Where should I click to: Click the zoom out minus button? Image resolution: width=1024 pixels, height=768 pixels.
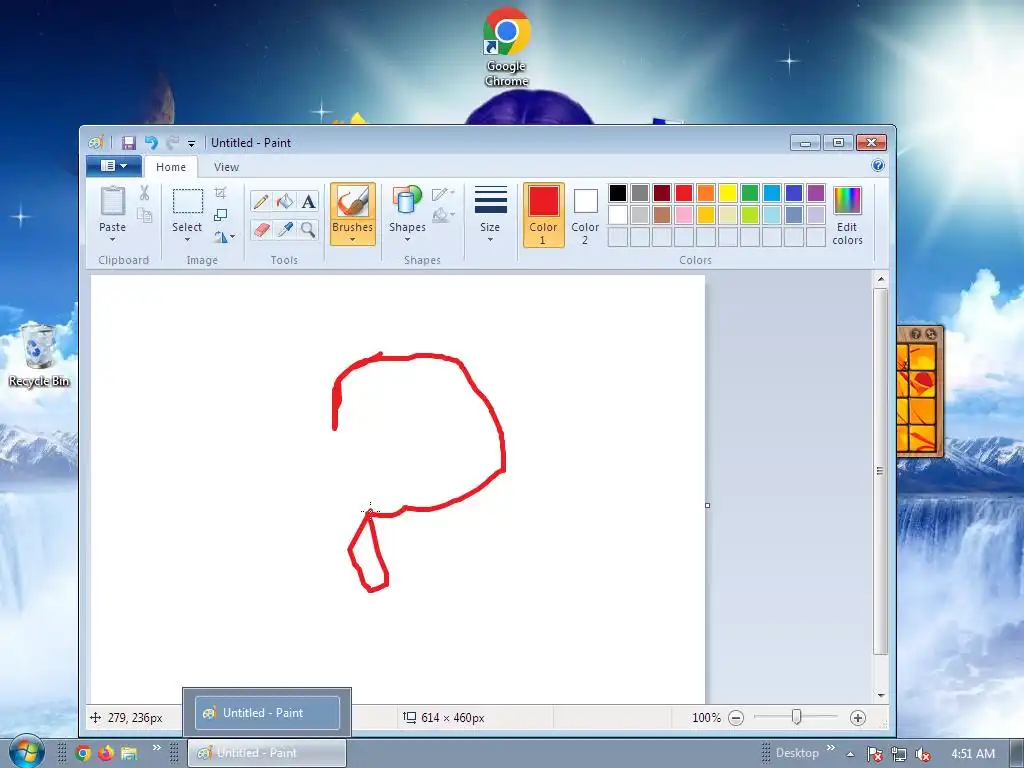(x=736, y=718)
